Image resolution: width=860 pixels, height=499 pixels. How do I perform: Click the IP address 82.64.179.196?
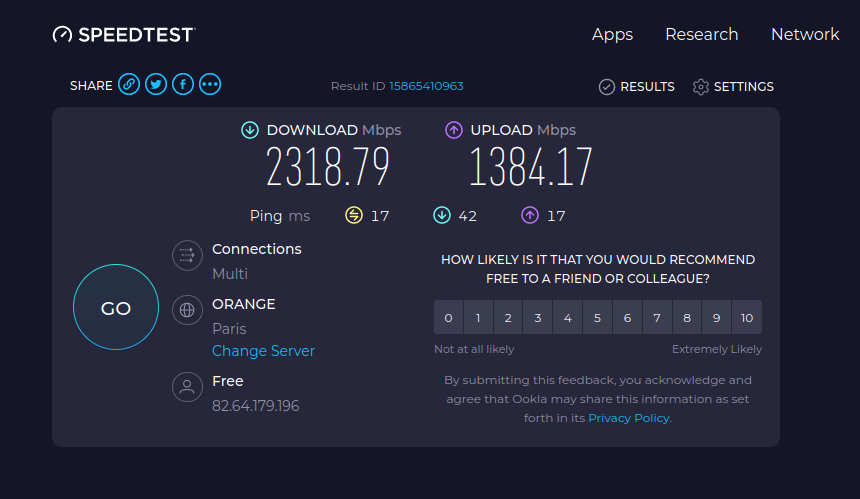tap(256, 406)
